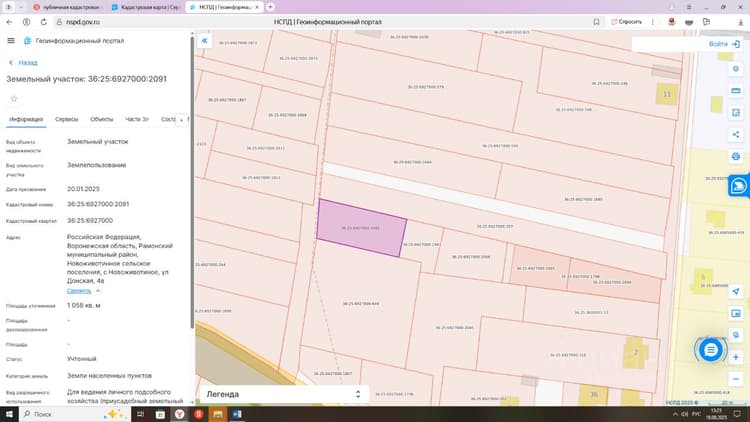Viewport: 750px width, 422px height.
Task: Switch to the Сервисы tab
Action: point(66,119)
